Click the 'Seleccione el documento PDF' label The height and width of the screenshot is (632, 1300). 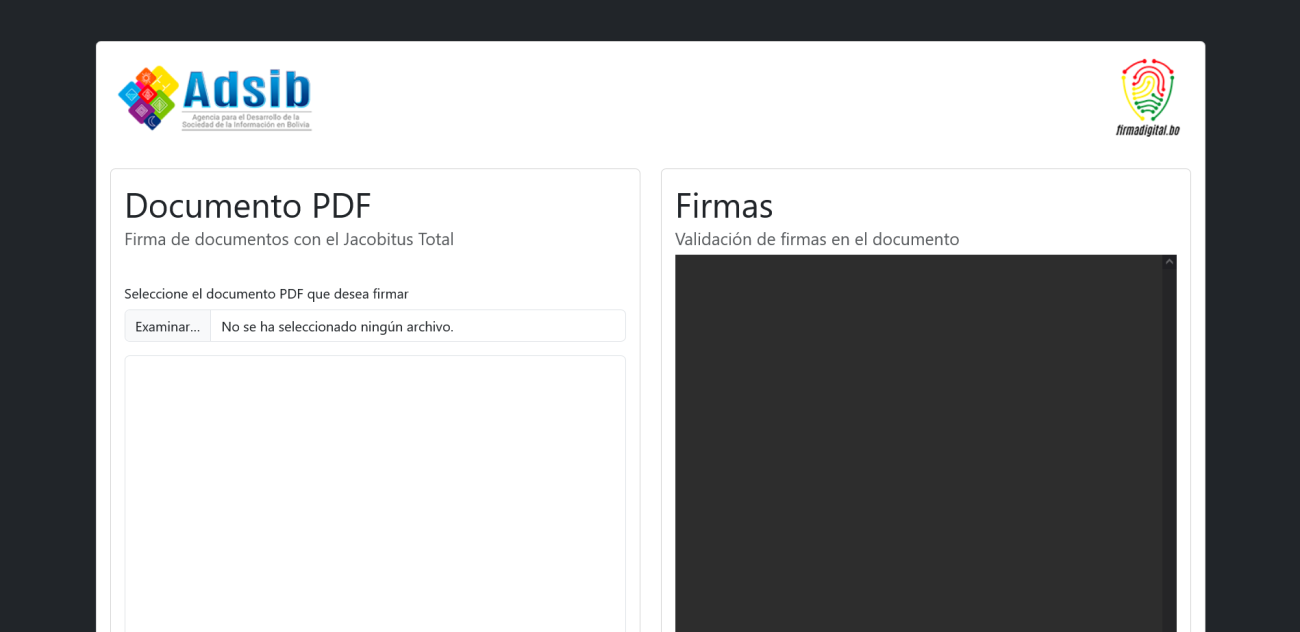coord(266,293)
